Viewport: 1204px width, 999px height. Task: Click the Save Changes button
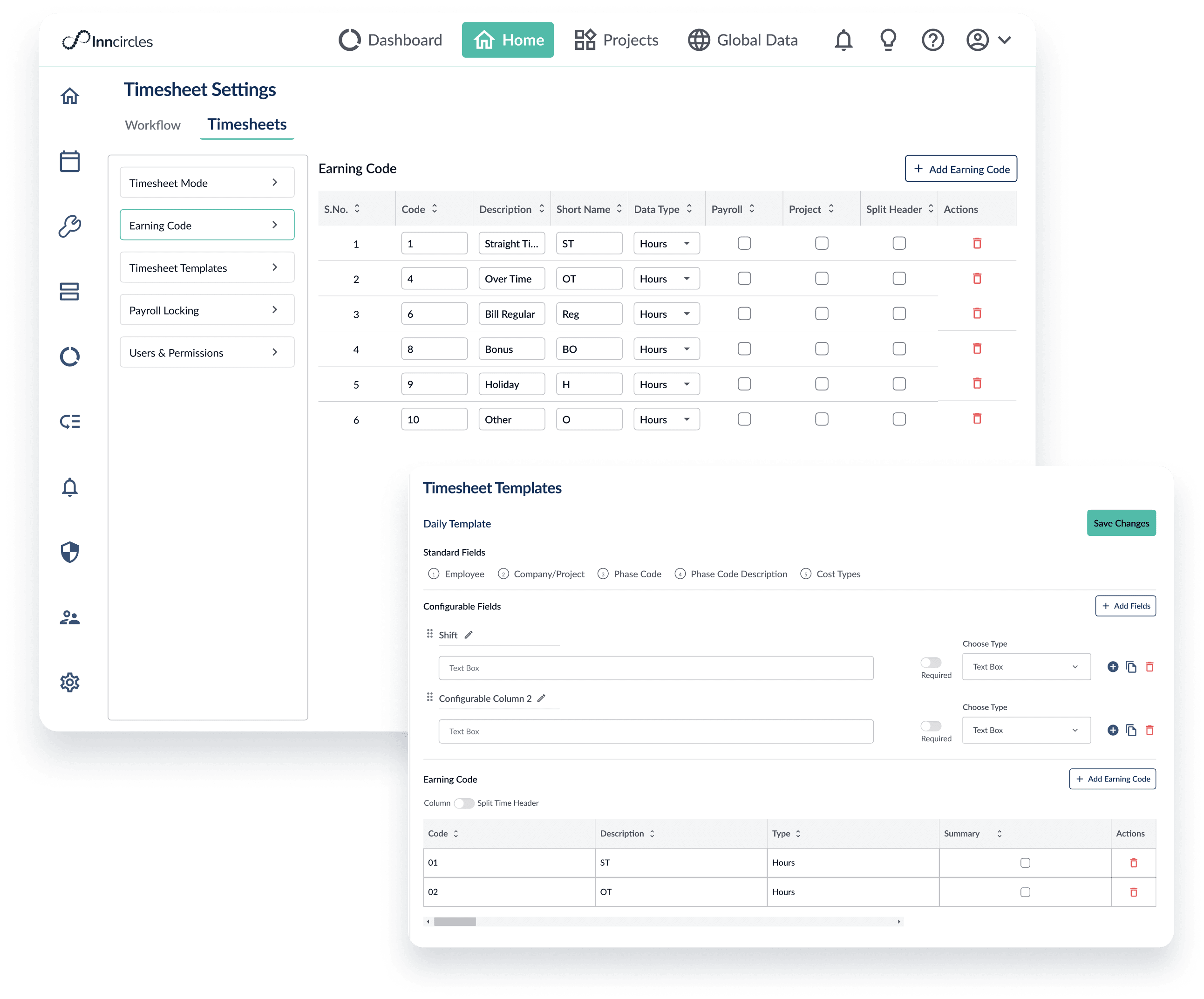pyautogui.click(x=1121, y=523)
